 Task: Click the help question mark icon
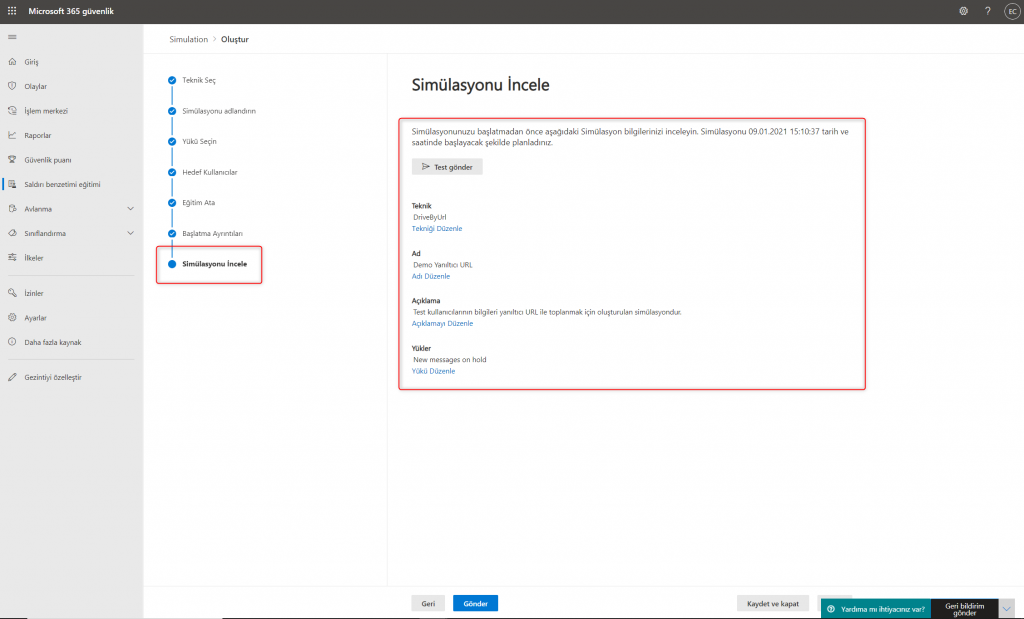tap(987, 11)
